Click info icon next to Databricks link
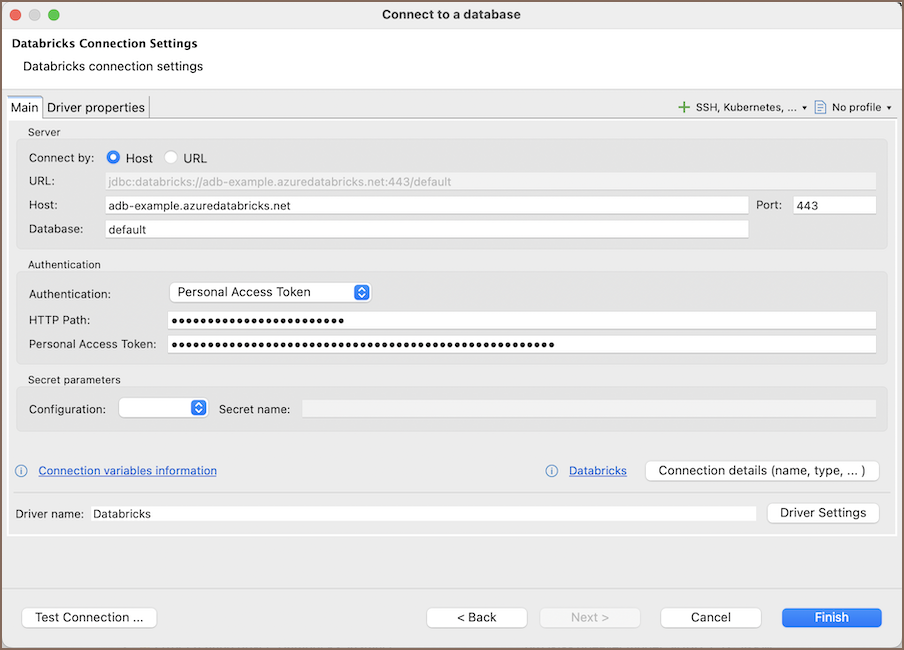The image size is (904, 650). coord(552,471)
